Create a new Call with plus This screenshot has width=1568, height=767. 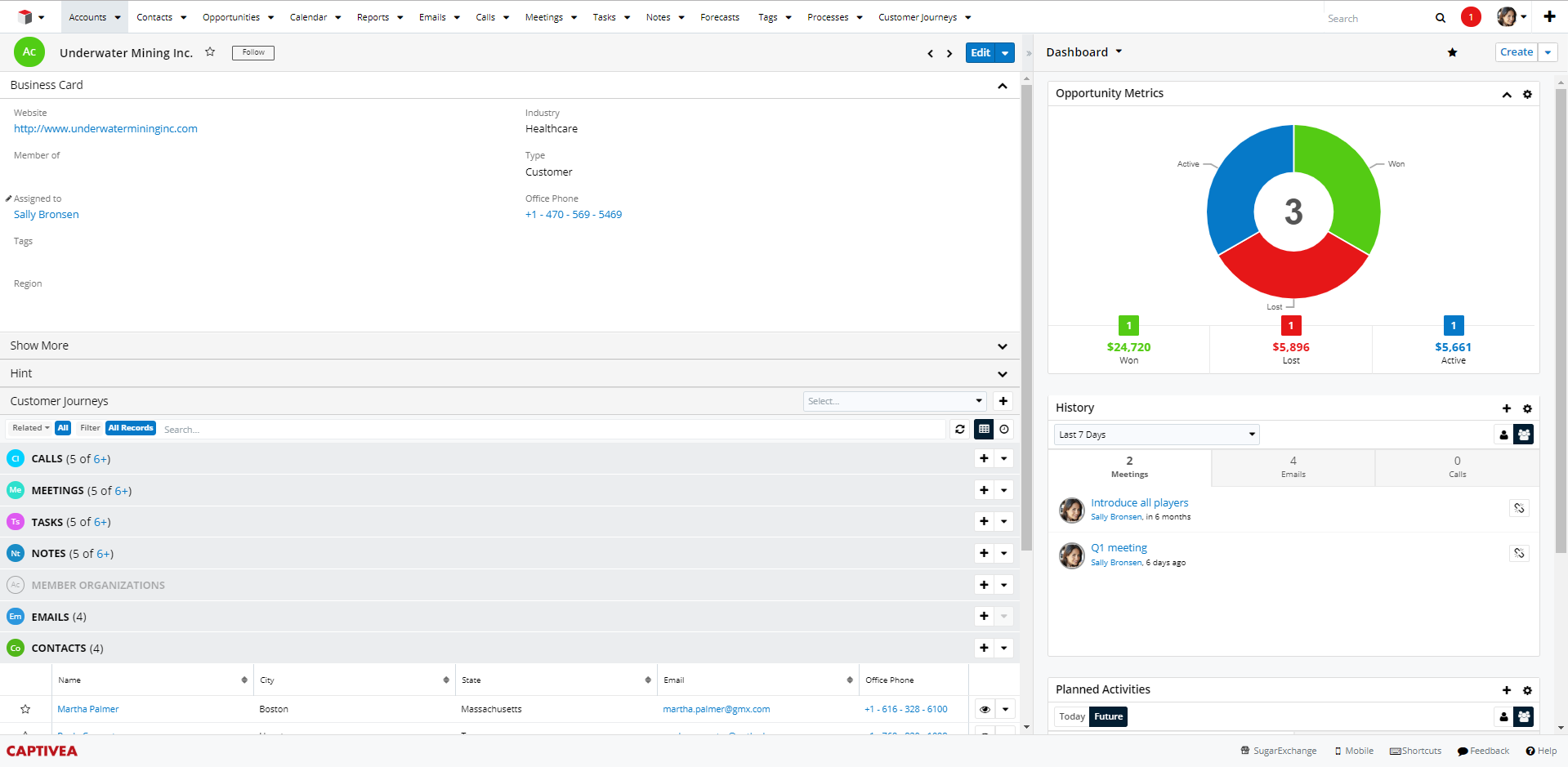click(x=984, y=458)
